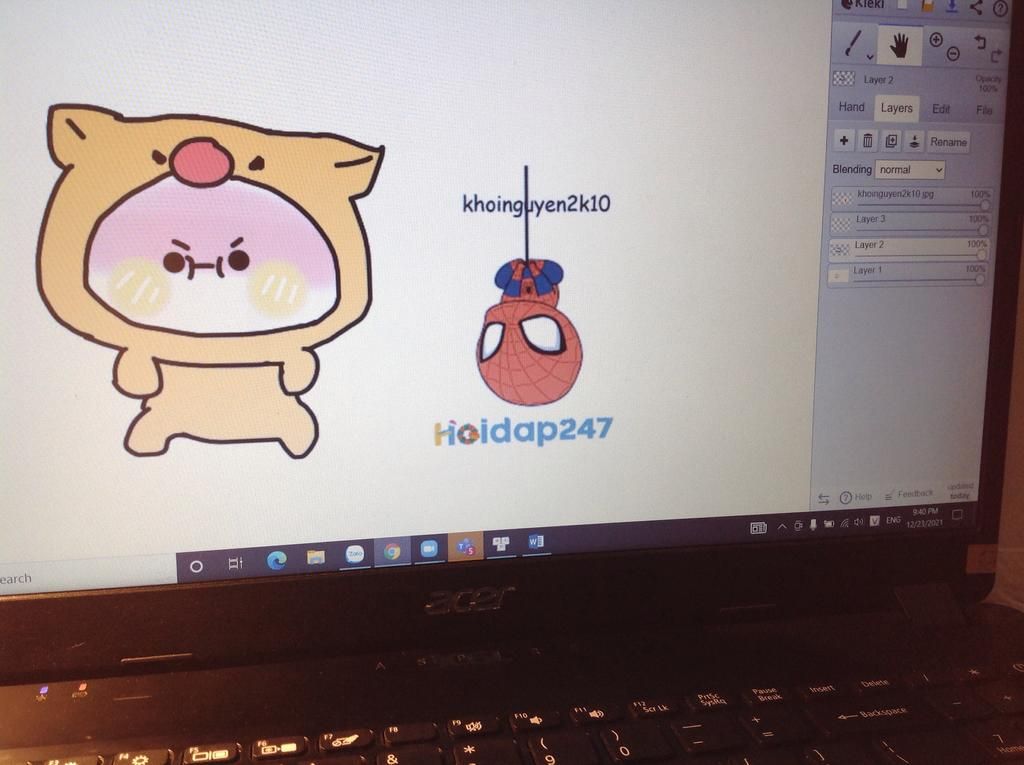Viewport: 1024px width, 765px height.
Task: Open the brush tool options chevron
Action: (x=870, y=57)
